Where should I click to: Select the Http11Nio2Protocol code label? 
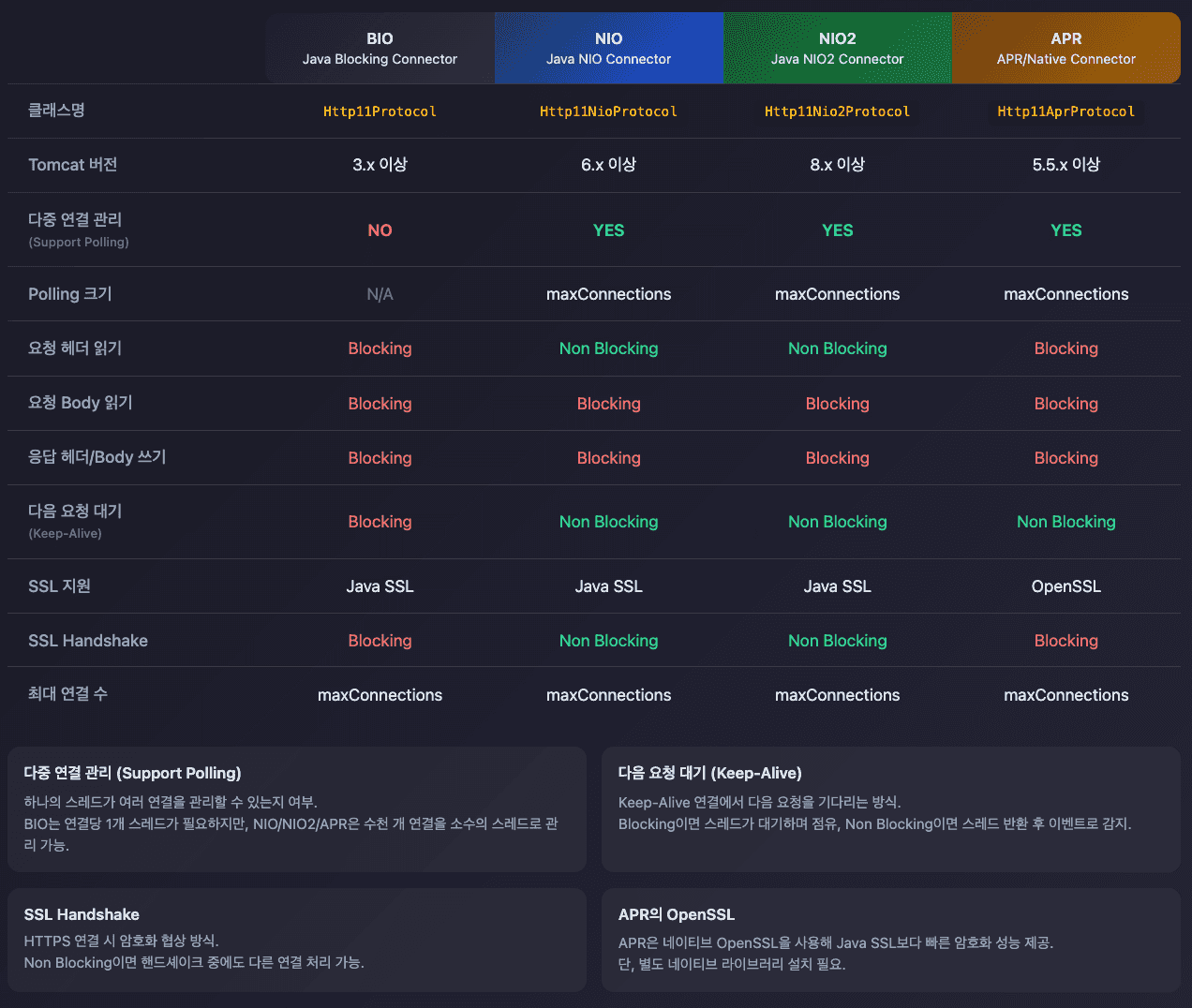click(837, 111)
